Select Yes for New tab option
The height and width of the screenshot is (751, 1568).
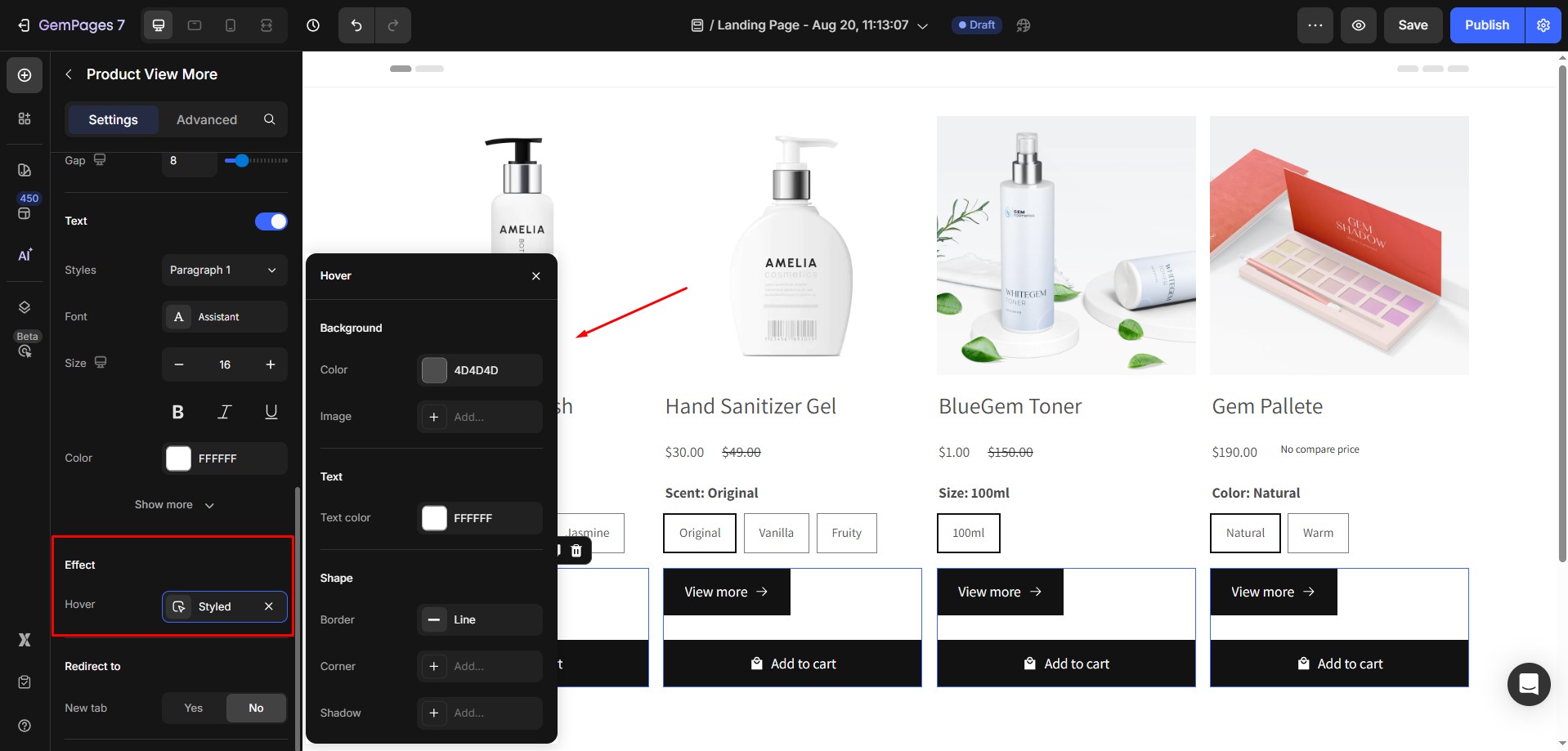(x=193, y=708)
